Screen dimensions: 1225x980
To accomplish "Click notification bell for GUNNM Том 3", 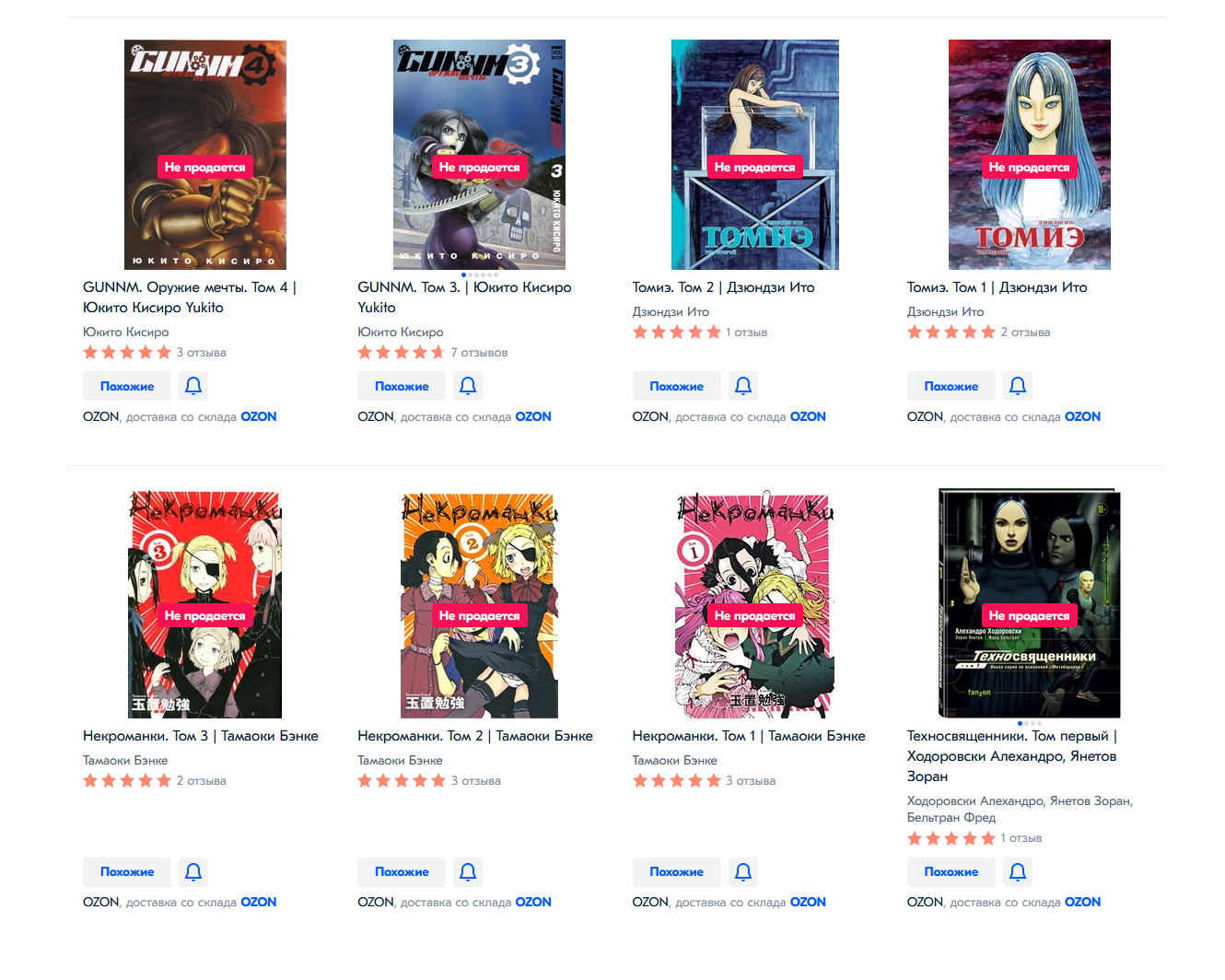I will [468, 386].
